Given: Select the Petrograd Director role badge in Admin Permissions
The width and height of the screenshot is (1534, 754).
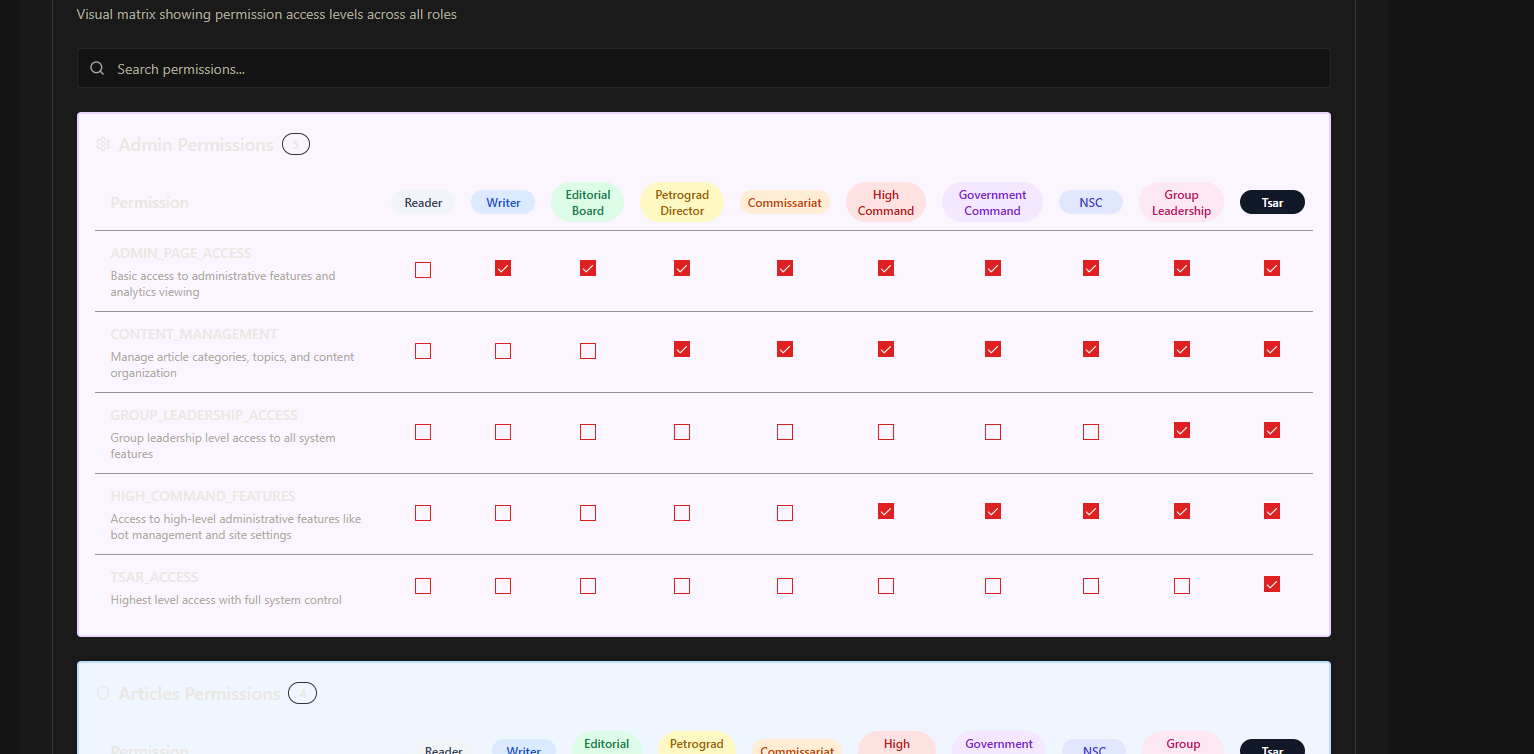Looking at the screenshot, I should point(682,202).
